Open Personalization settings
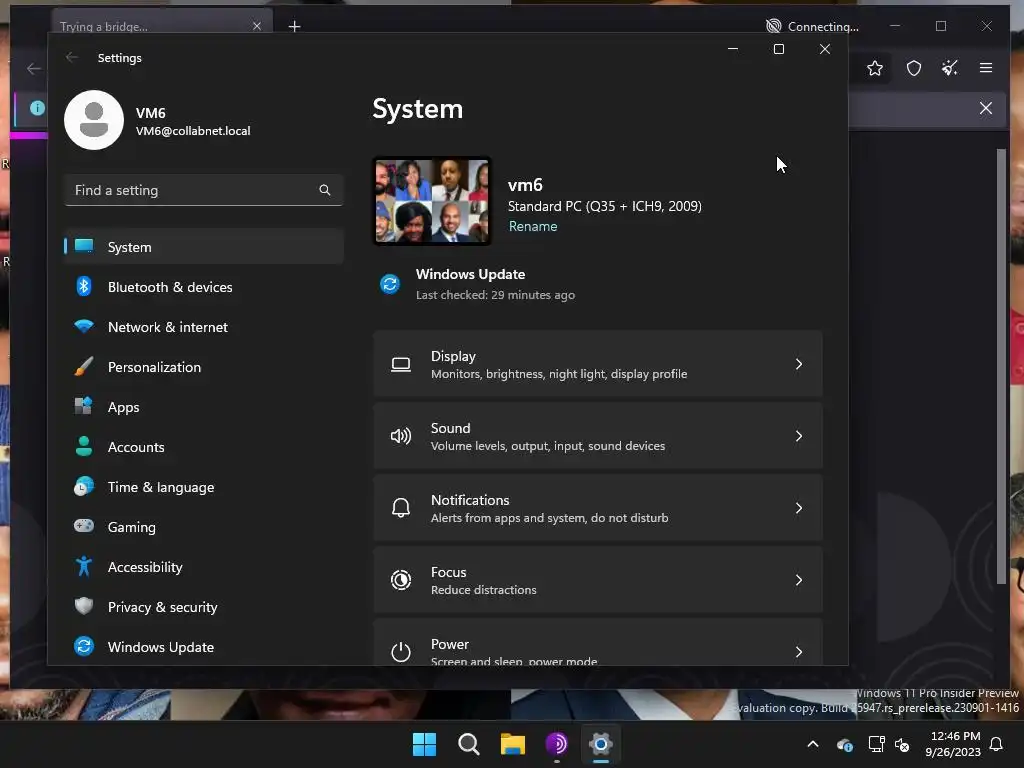 click(x=203, y=367)
